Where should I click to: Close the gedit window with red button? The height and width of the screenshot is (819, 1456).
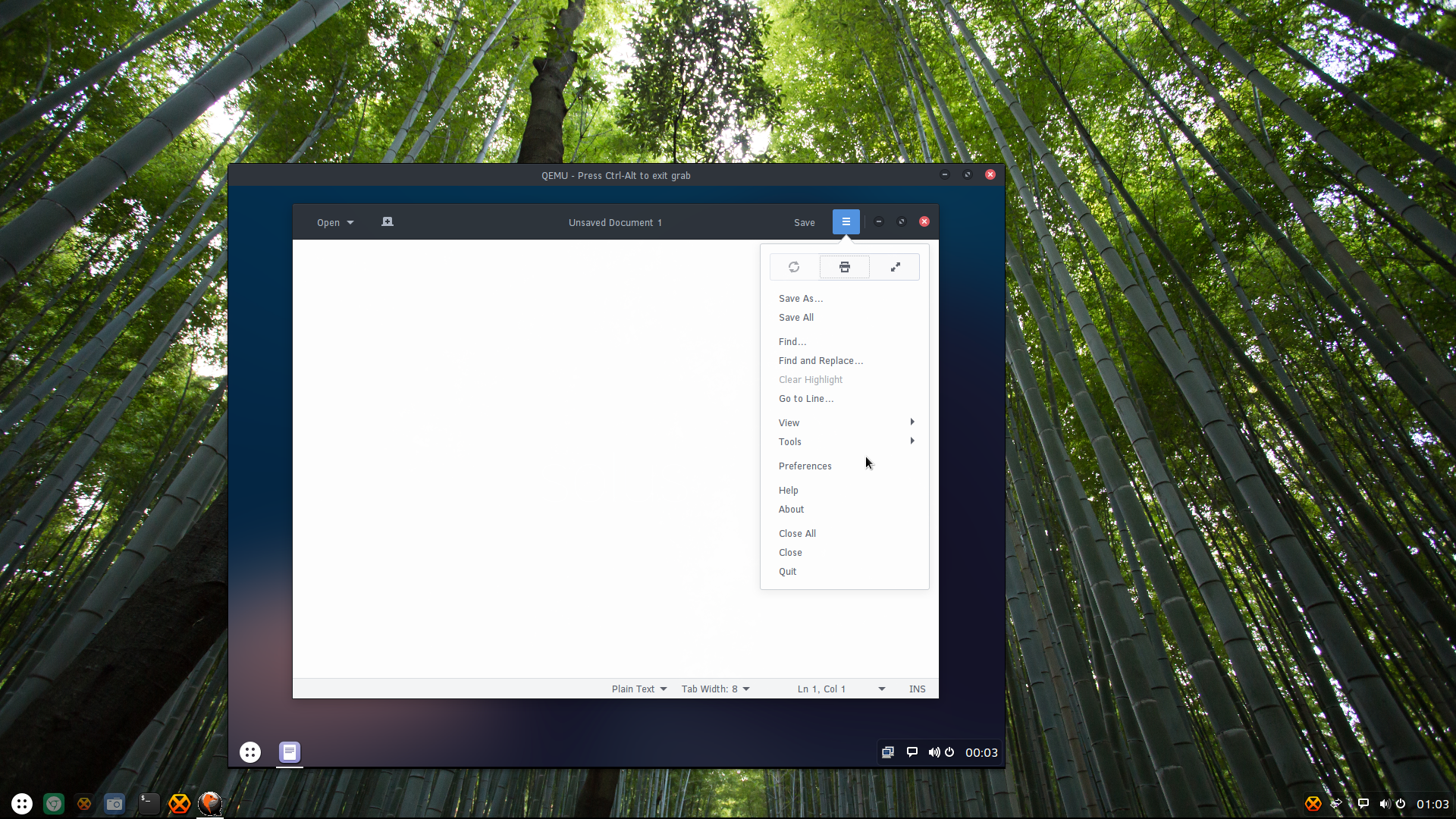click(x=924, y=222)
